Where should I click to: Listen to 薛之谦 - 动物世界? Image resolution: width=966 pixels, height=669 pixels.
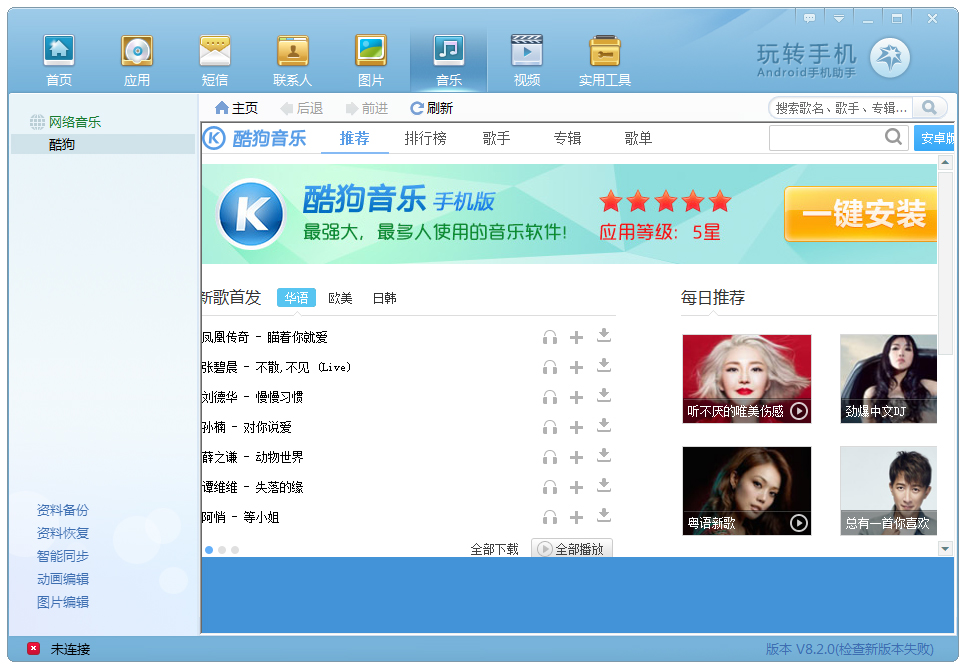pyautogui.click(x=550, y=457)
